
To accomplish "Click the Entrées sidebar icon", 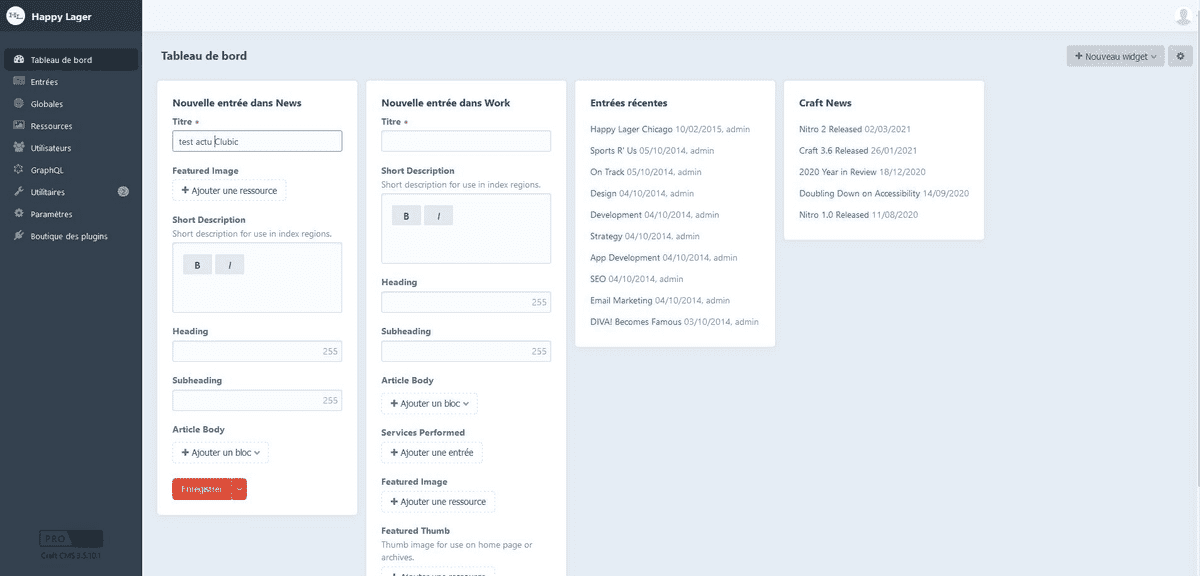I will 19,82.
